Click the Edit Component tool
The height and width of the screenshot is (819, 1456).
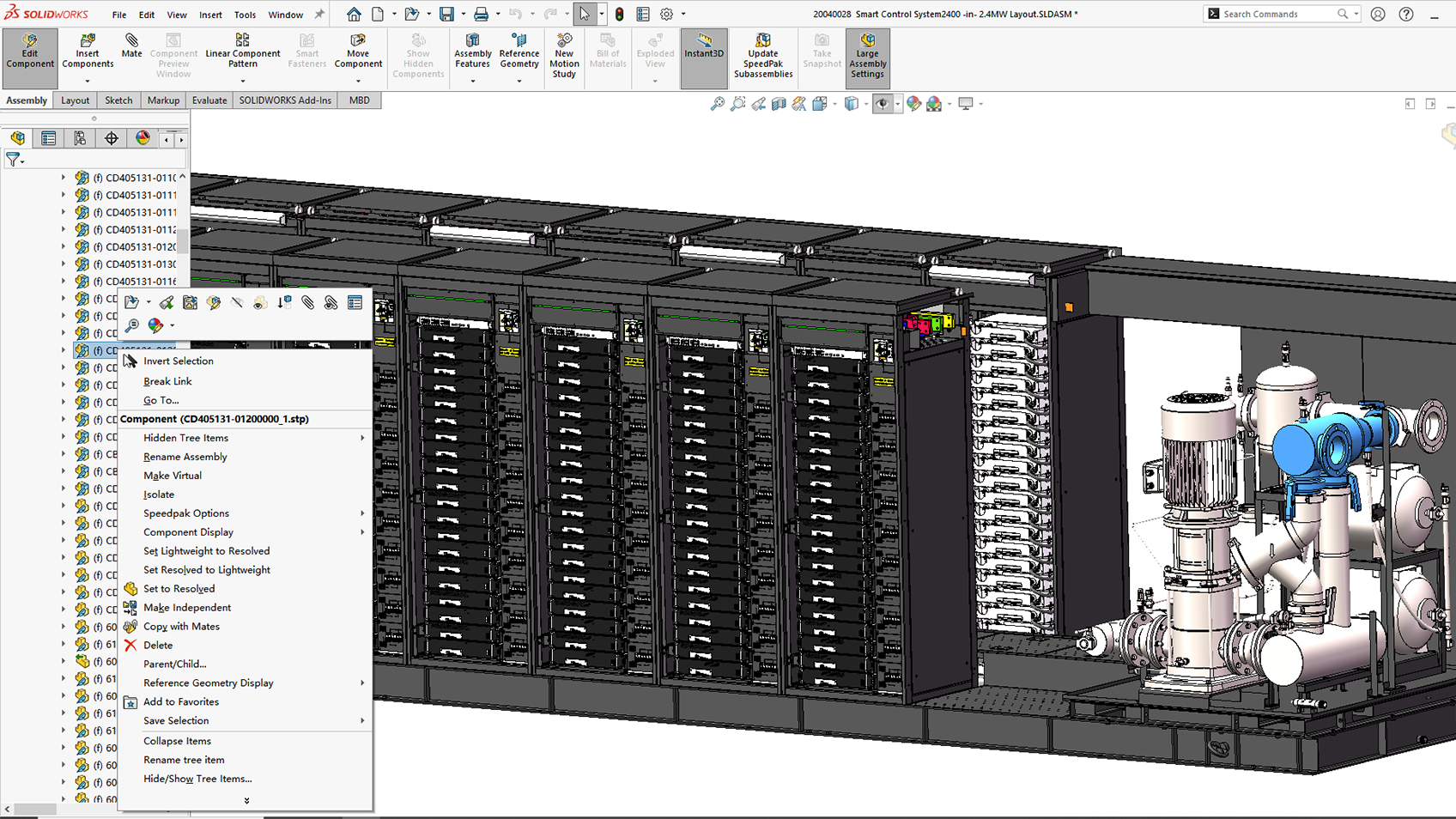pyautogui.click(x=30, y=58)
